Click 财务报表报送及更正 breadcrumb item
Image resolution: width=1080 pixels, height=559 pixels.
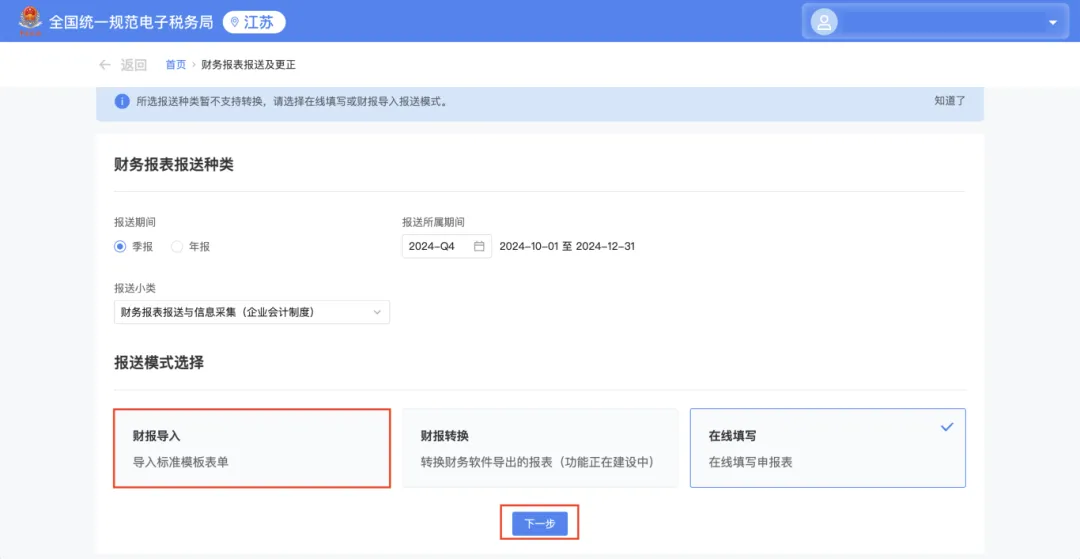(248, 65)
